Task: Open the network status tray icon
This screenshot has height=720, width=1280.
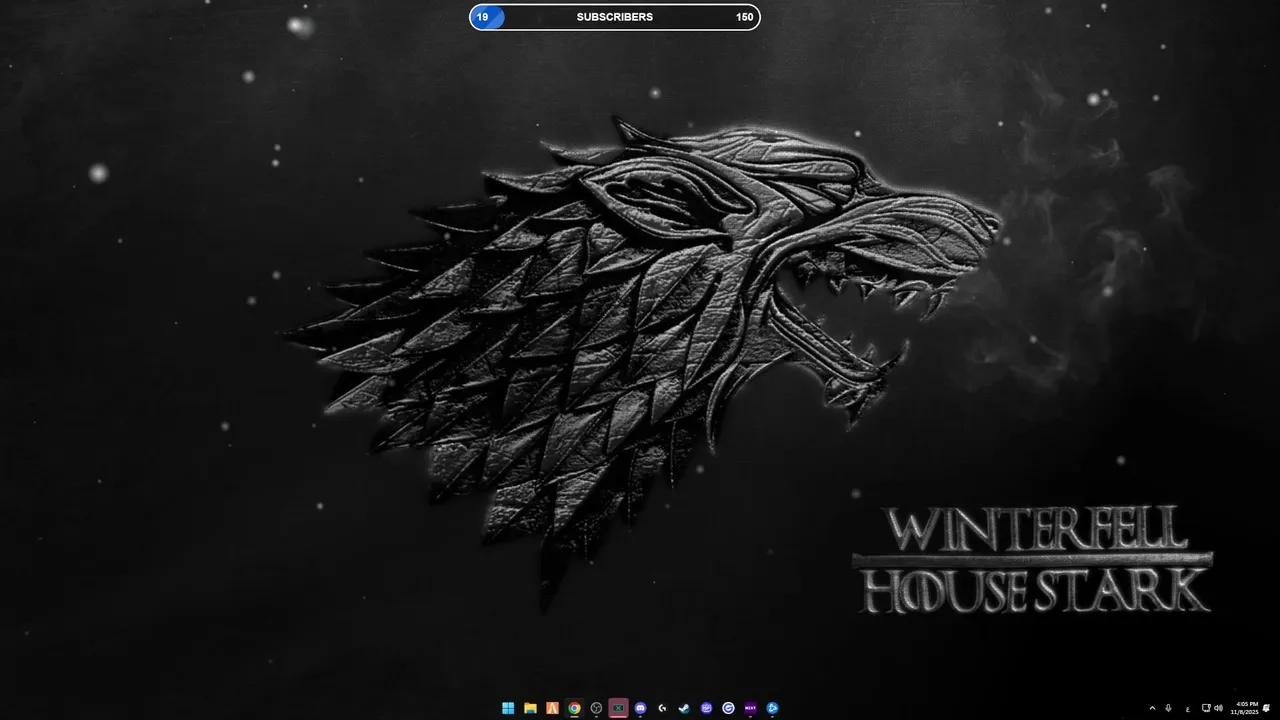Action: [1206, 708]
